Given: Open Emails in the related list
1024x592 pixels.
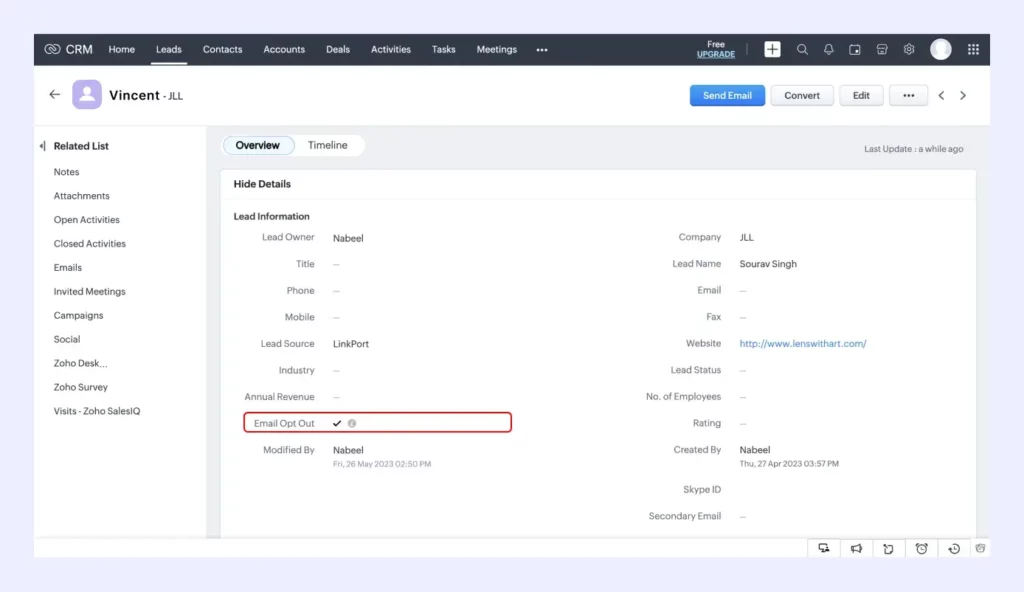Looking at the screenshot, I should click(67, 268).
